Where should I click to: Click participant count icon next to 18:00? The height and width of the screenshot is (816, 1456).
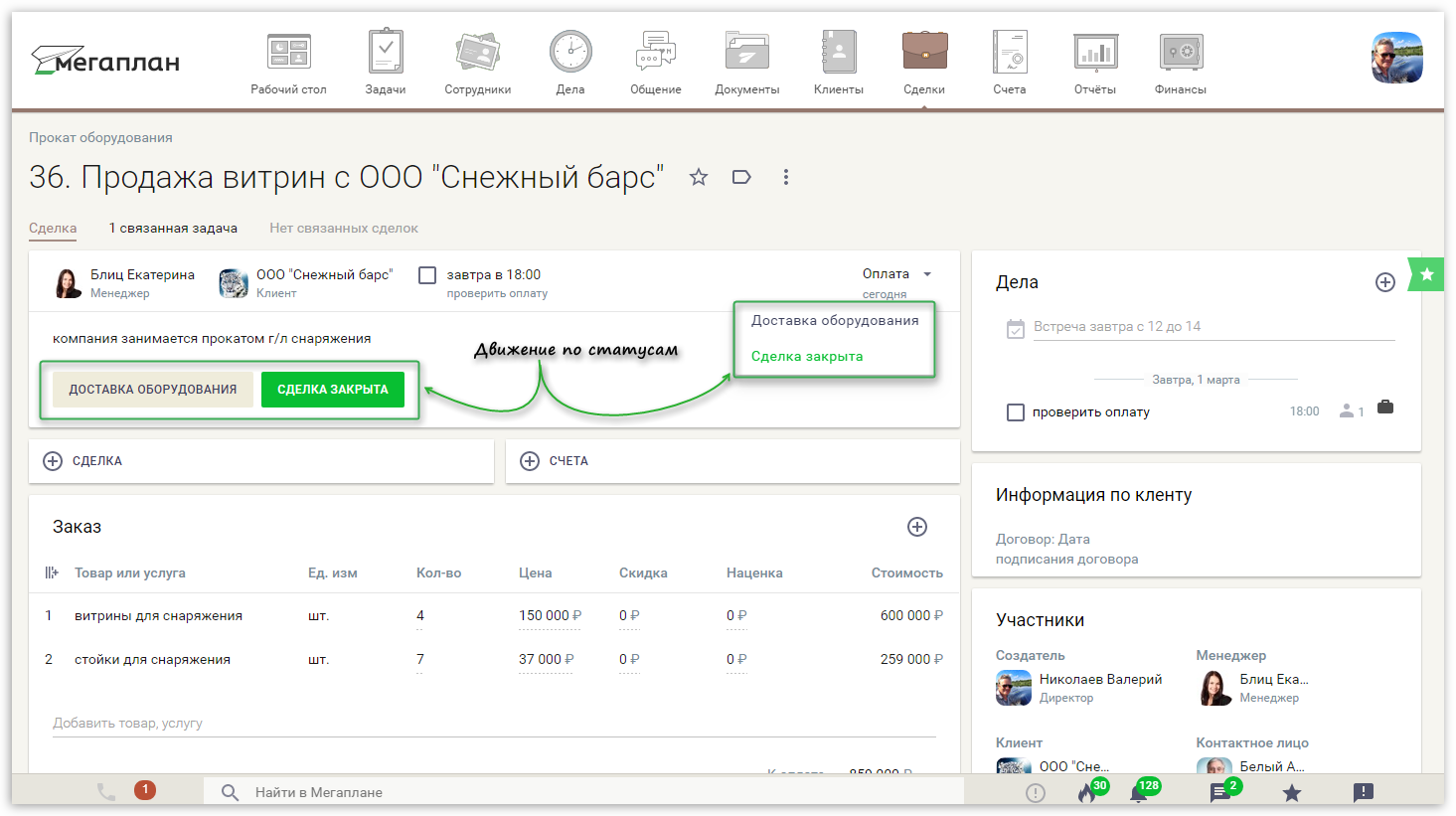point(1352,410)
